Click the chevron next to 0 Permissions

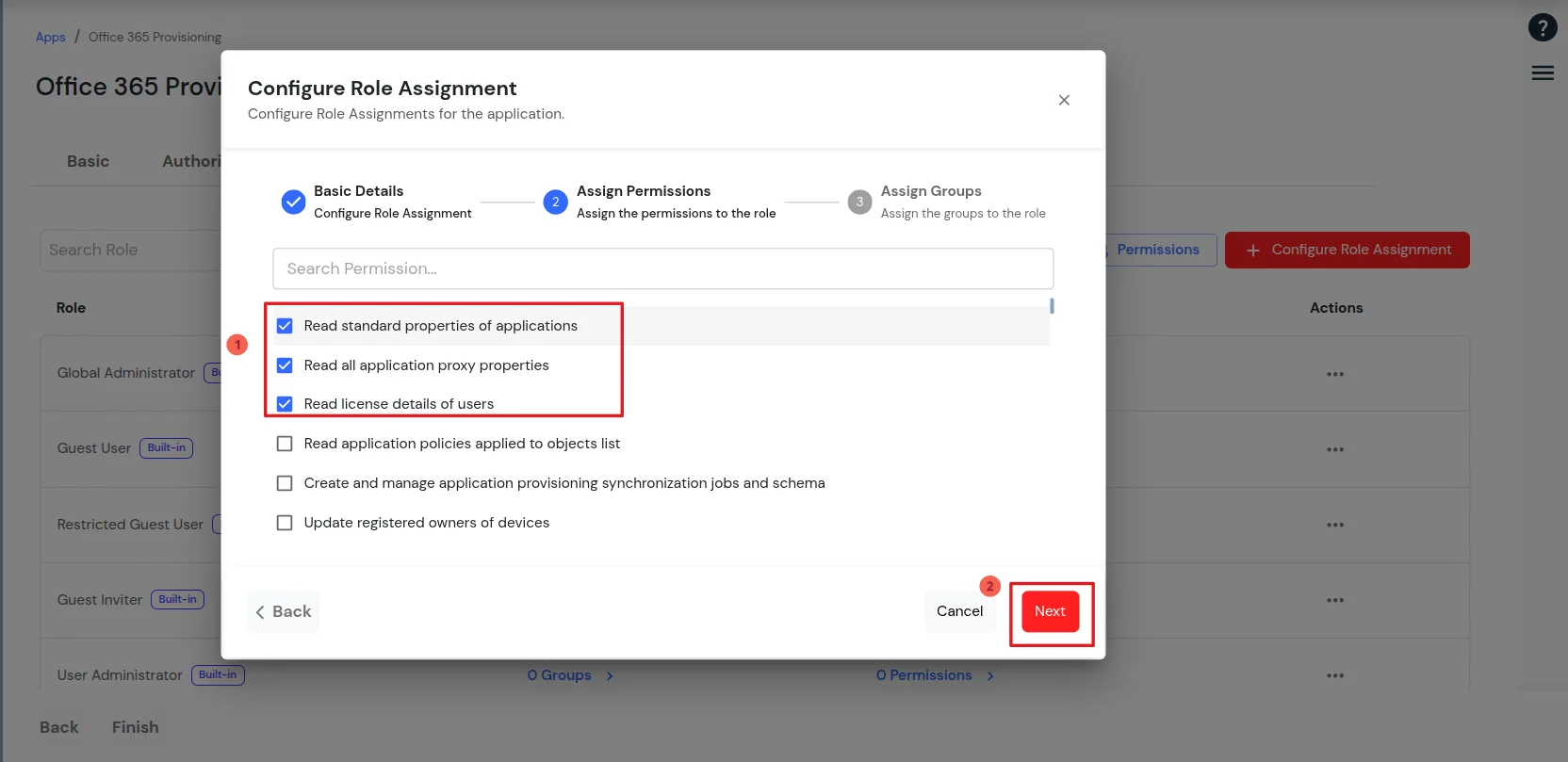[990, 676]
